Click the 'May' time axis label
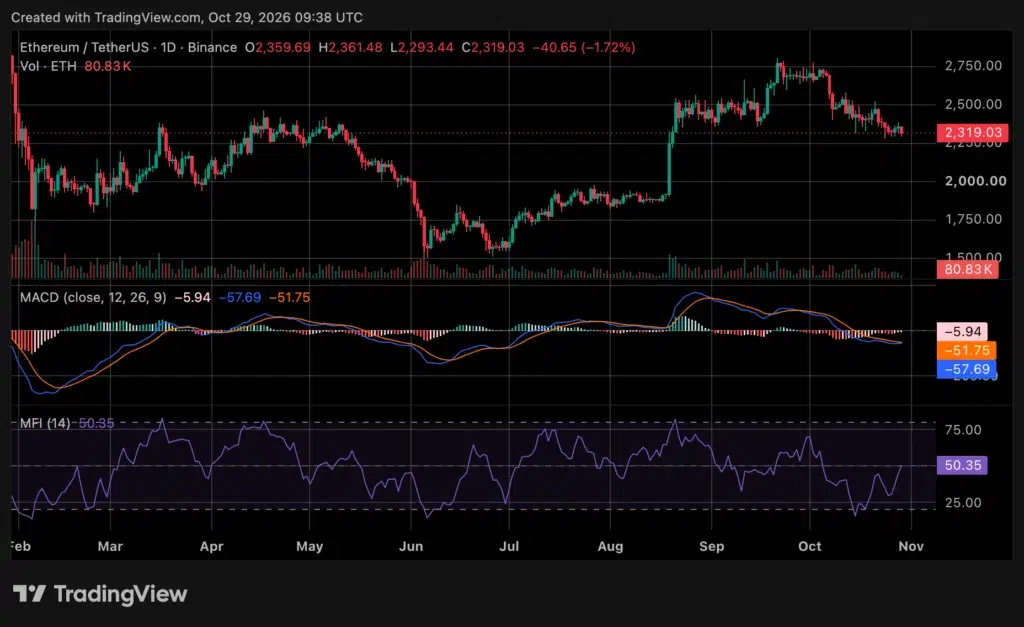The width and height of the screenshot is (1024, 627). (310, 546)
